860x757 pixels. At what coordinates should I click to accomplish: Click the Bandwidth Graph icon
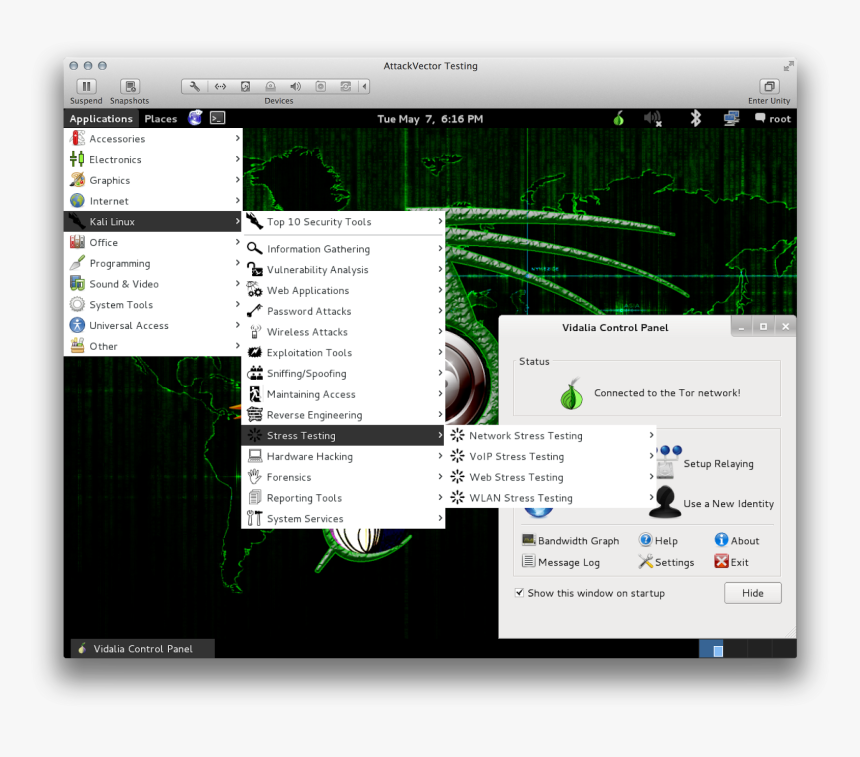529,540
